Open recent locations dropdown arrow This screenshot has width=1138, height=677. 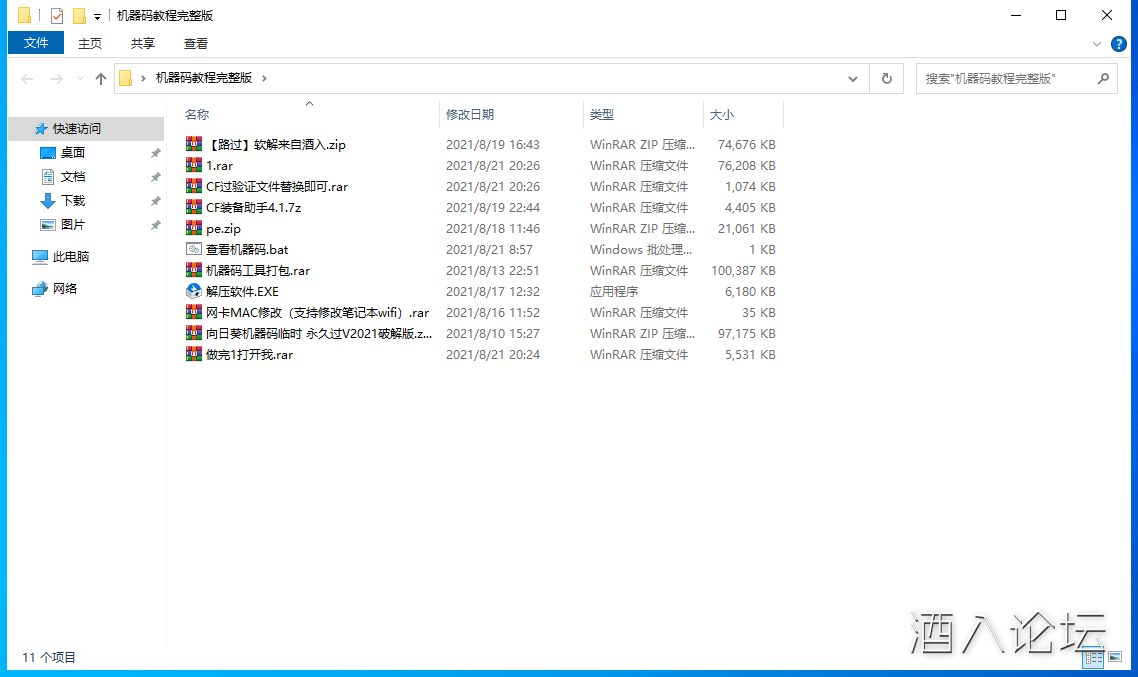pos(80,78)
